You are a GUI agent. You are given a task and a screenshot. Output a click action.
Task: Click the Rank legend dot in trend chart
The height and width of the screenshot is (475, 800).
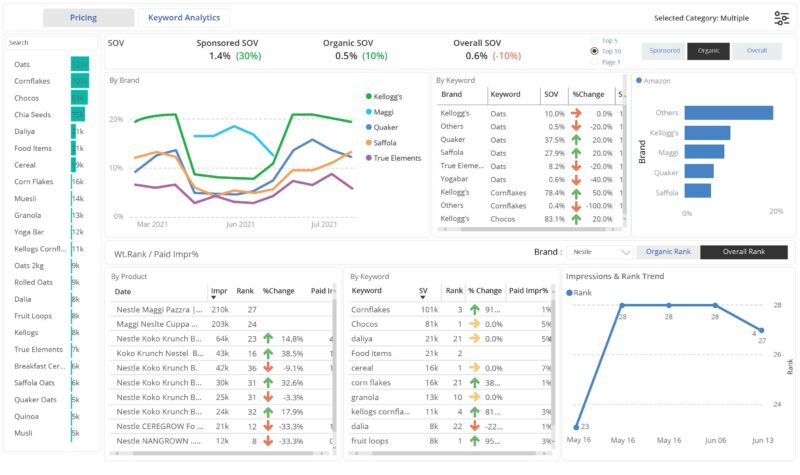point(570,293)
